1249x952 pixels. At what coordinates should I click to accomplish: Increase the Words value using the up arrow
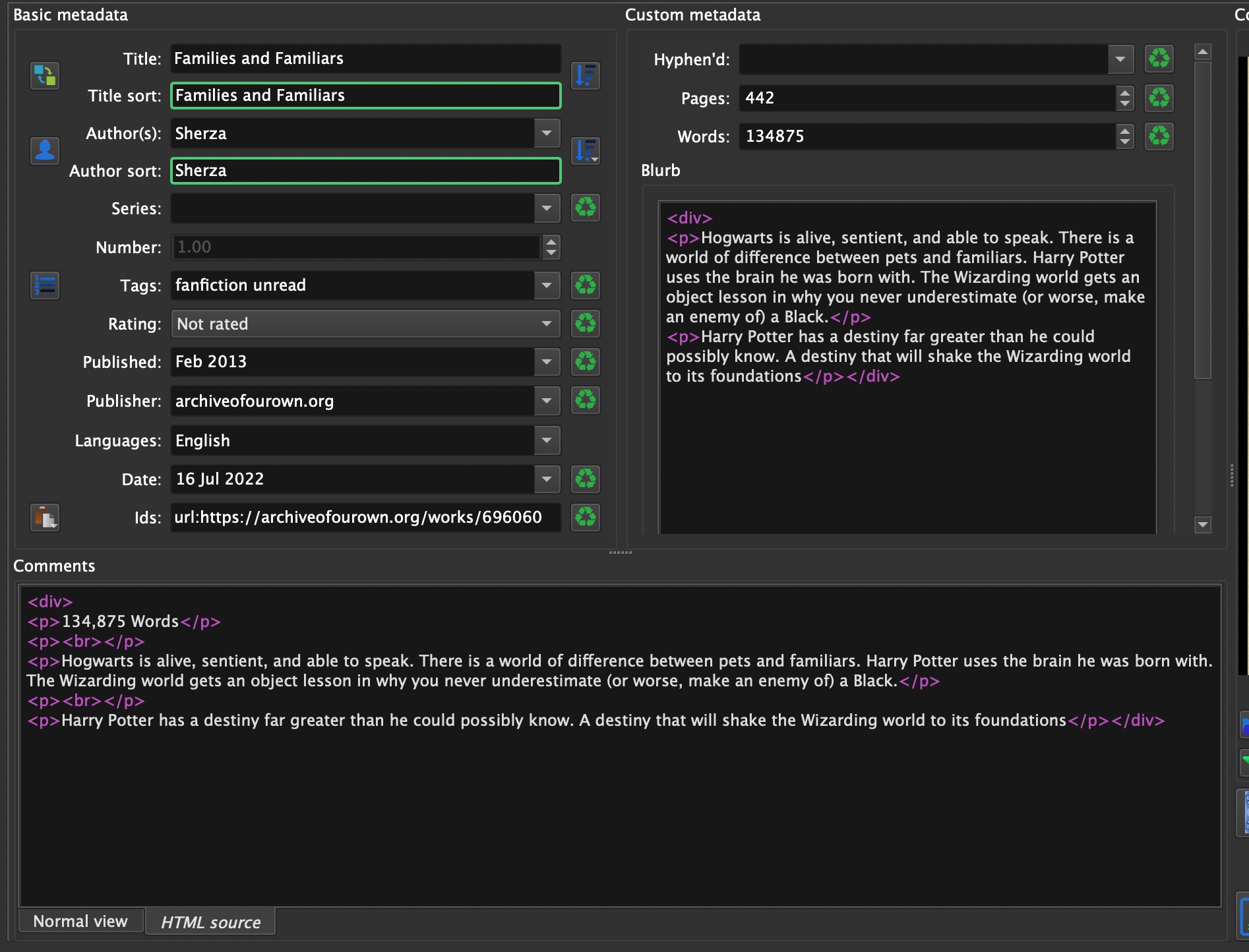pyautogui.click(x=1125, y=131)
